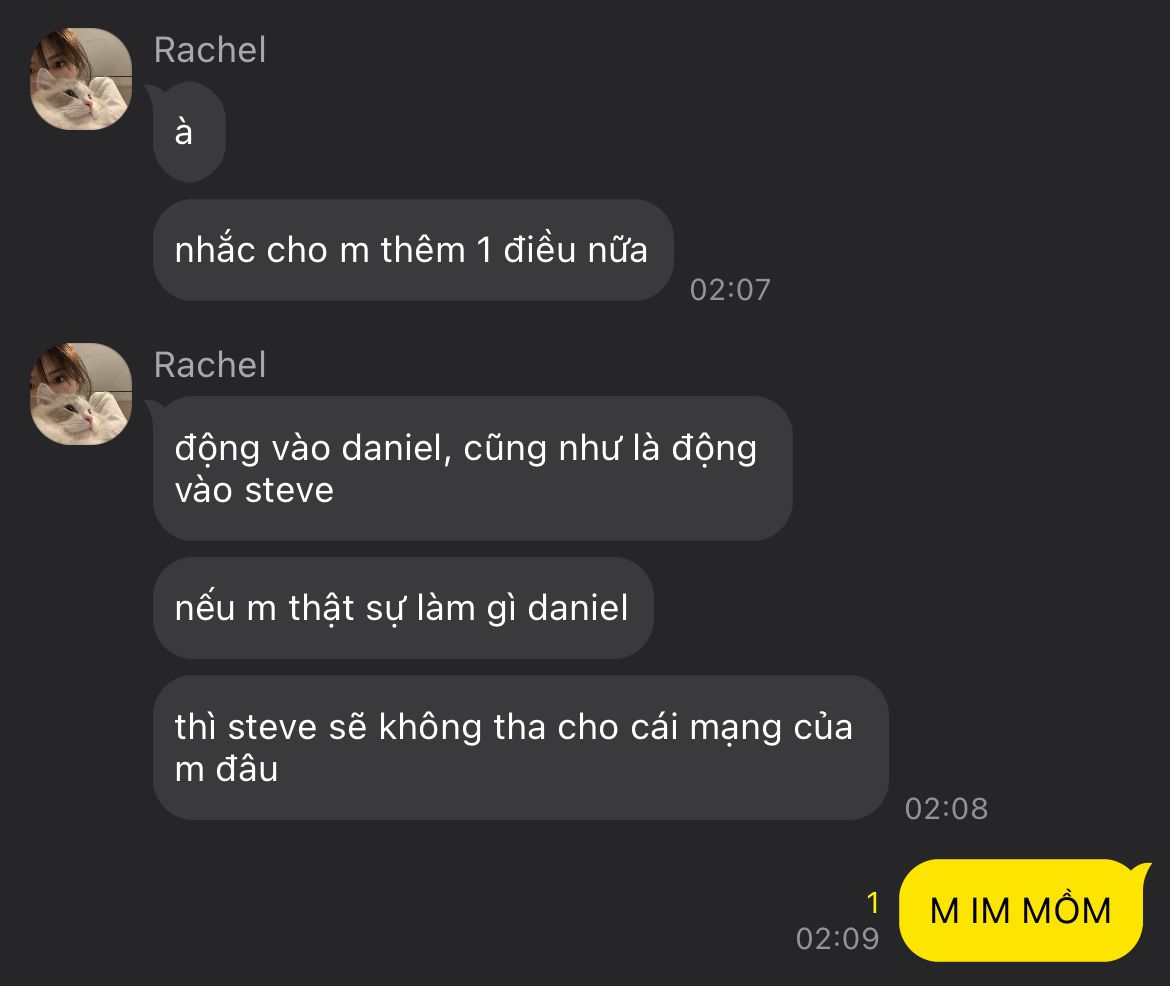Click the tail of the yellow sent bubble
Screen dimensions: 1170x986
[x=1140, y=873]
